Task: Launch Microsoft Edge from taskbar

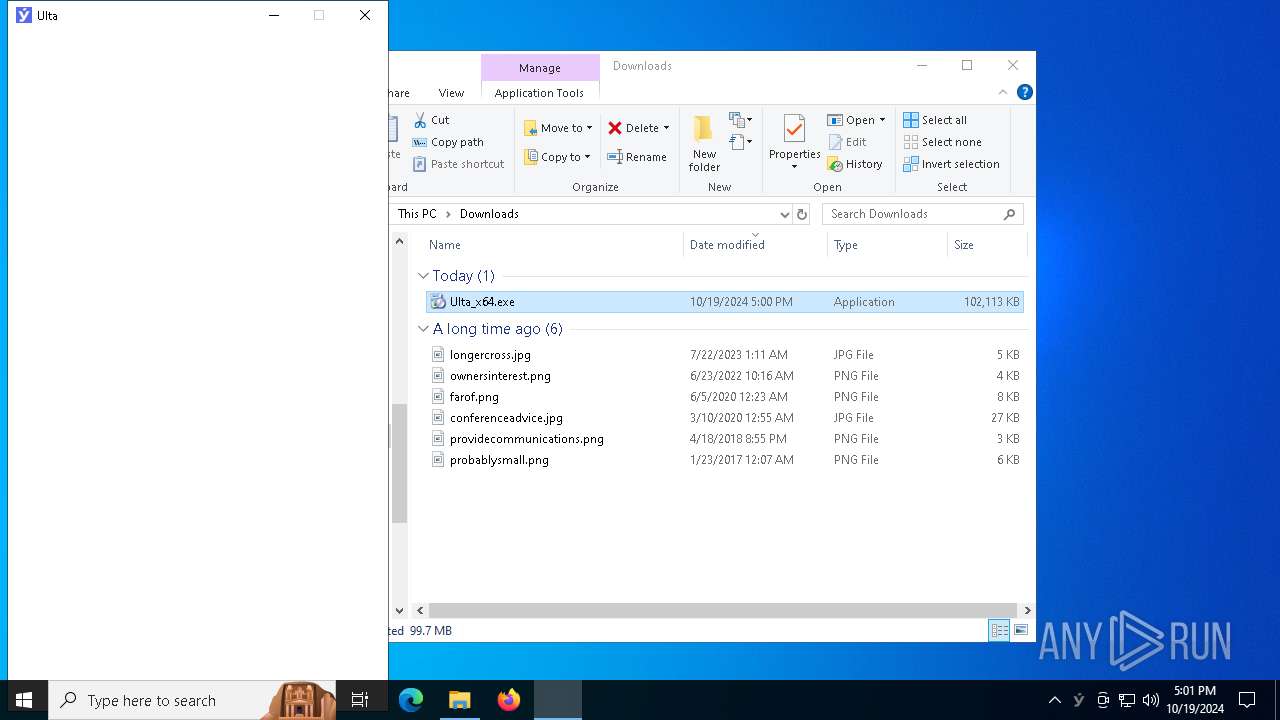Action: (411, 700)
